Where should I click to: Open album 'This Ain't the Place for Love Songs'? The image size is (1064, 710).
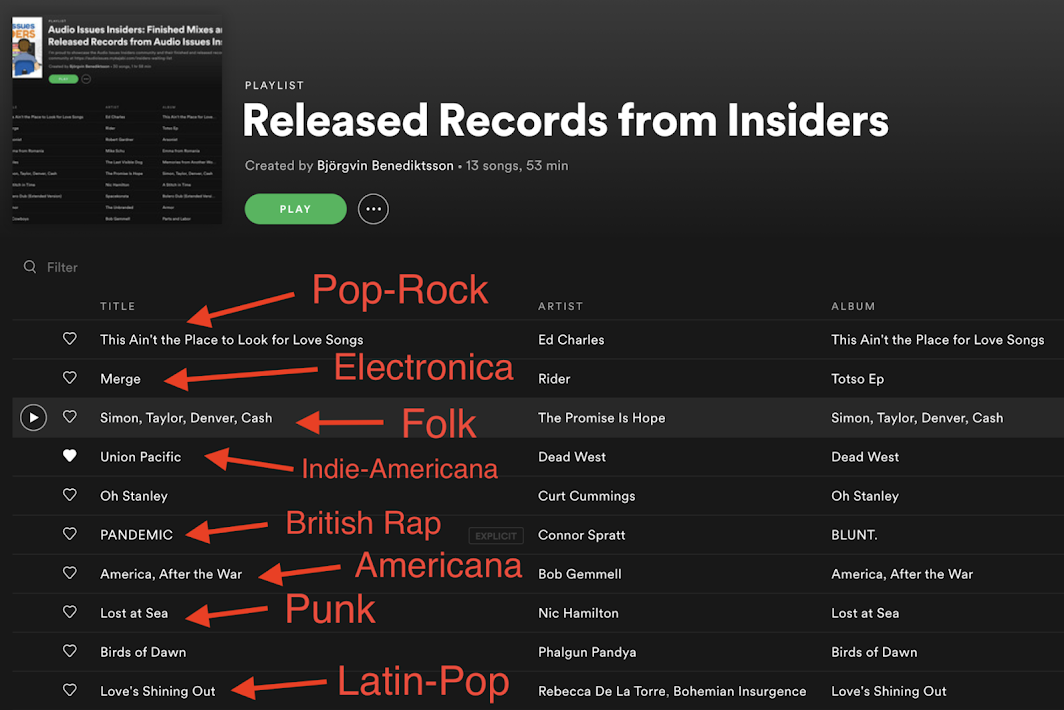point(938,340)
